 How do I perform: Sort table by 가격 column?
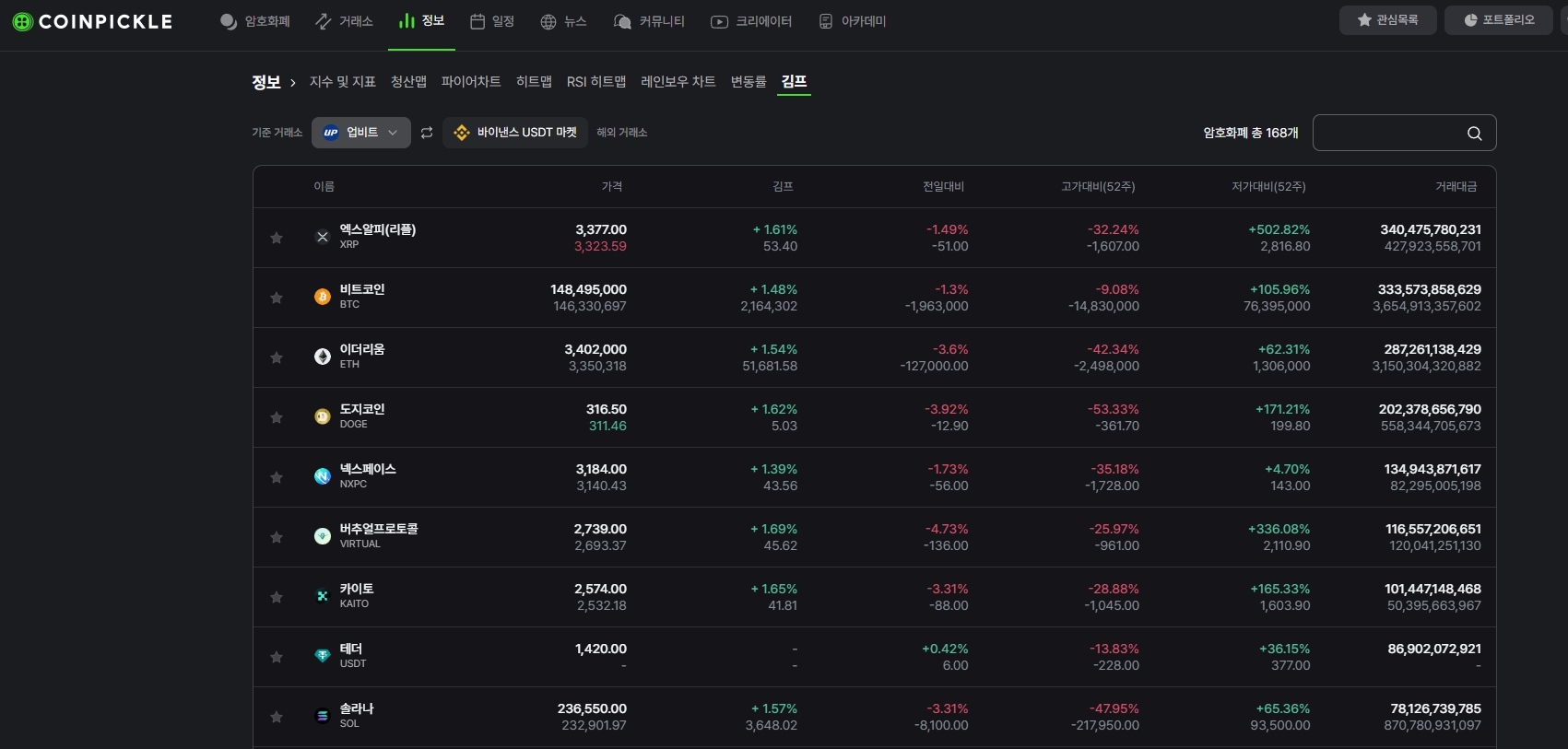(x=612, y=187)
